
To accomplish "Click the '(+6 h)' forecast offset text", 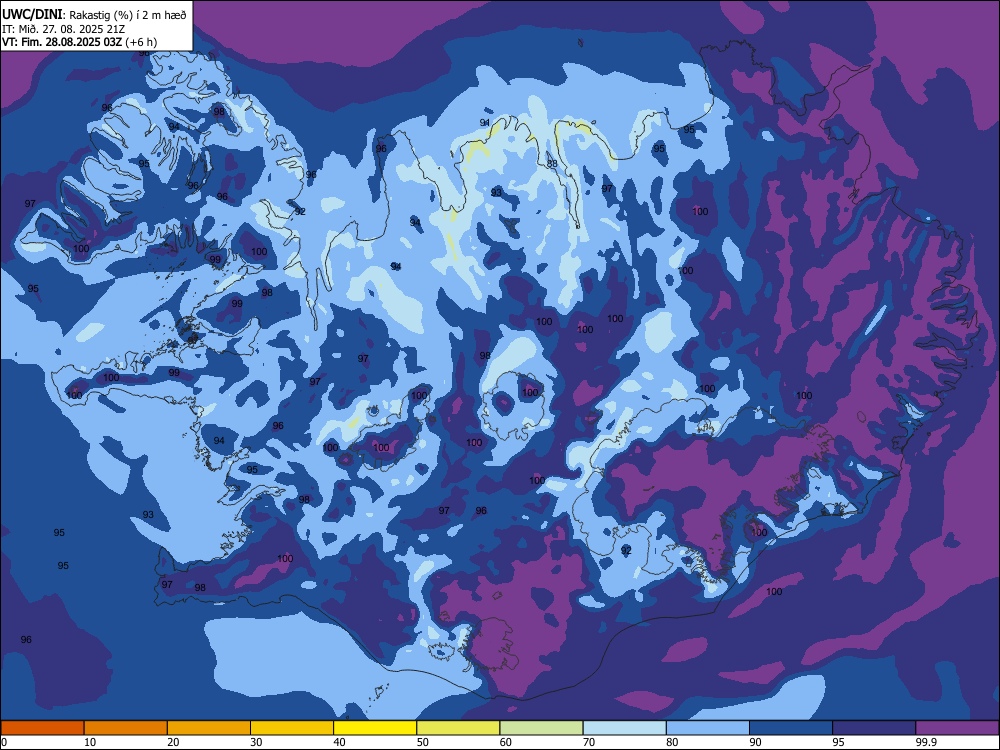I will 141,42.
